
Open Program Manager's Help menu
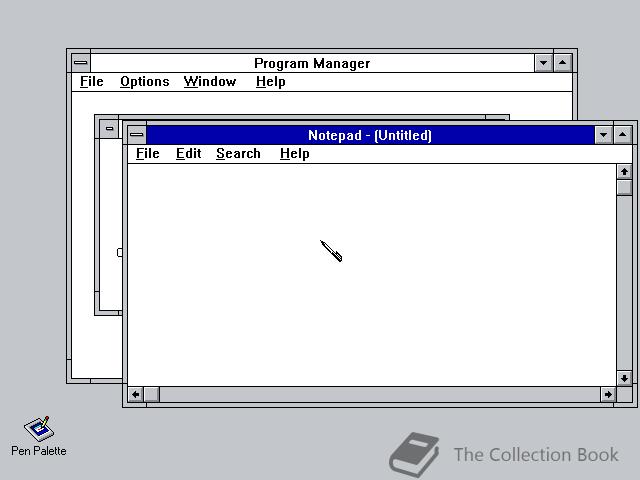[x=270, y=82]
